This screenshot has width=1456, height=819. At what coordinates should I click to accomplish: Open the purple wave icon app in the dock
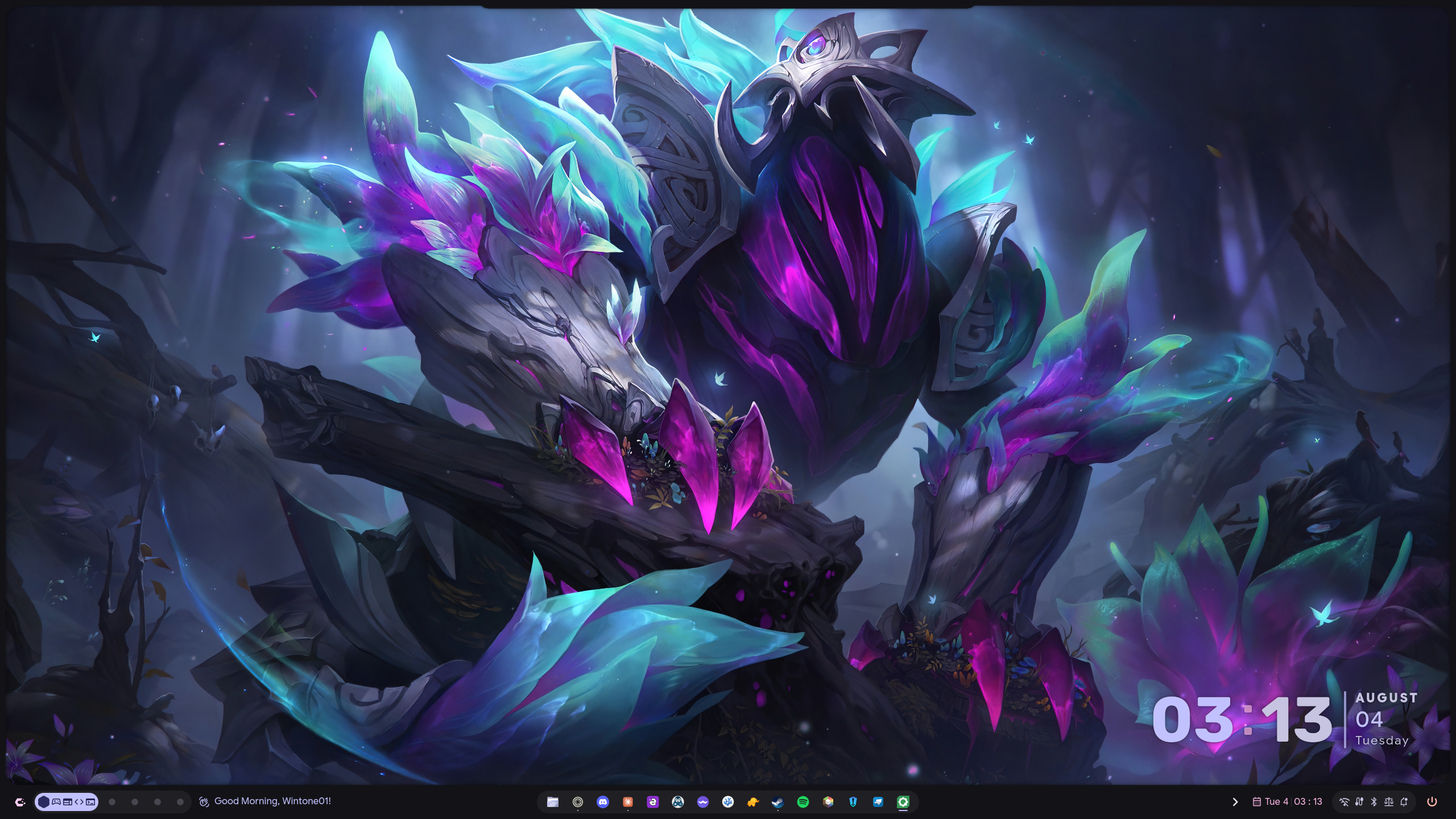[x=703, y=802]
